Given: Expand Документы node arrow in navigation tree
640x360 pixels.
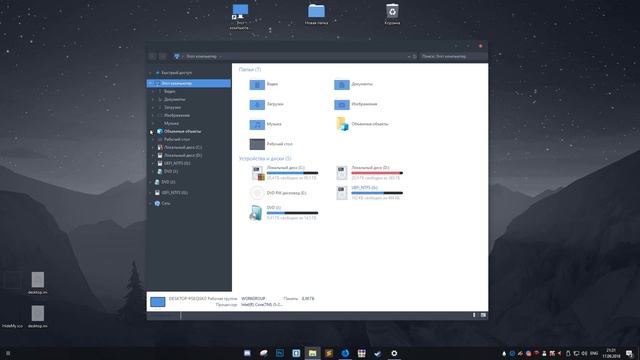Looking at the screenshot, I should [x=154, y=99].
